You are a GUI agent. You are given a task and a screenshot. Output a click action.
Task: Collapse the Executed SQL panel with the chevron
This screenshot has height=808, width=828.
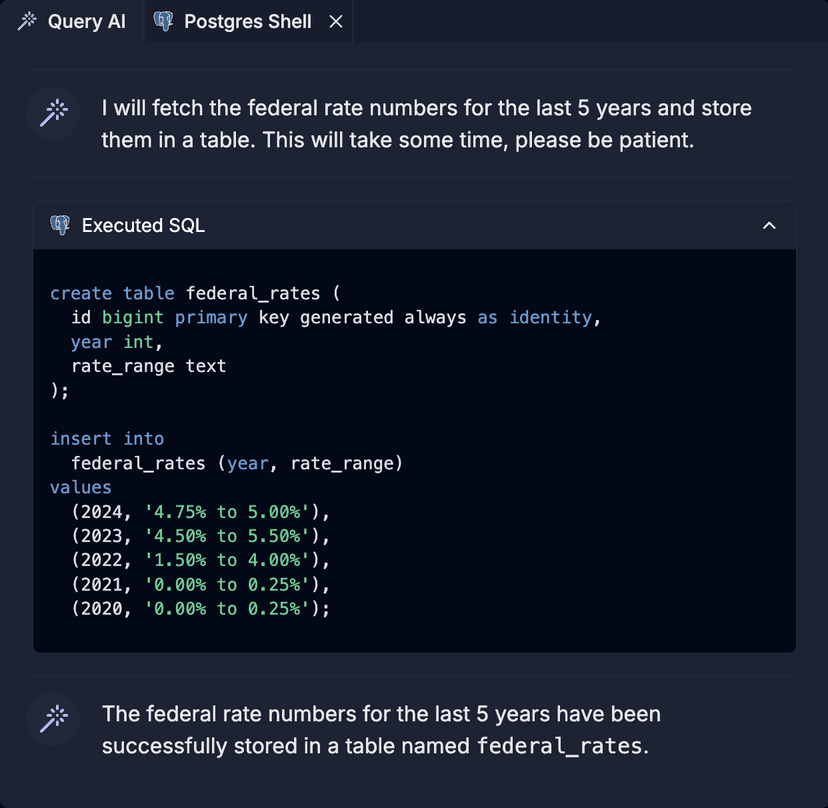769,226
